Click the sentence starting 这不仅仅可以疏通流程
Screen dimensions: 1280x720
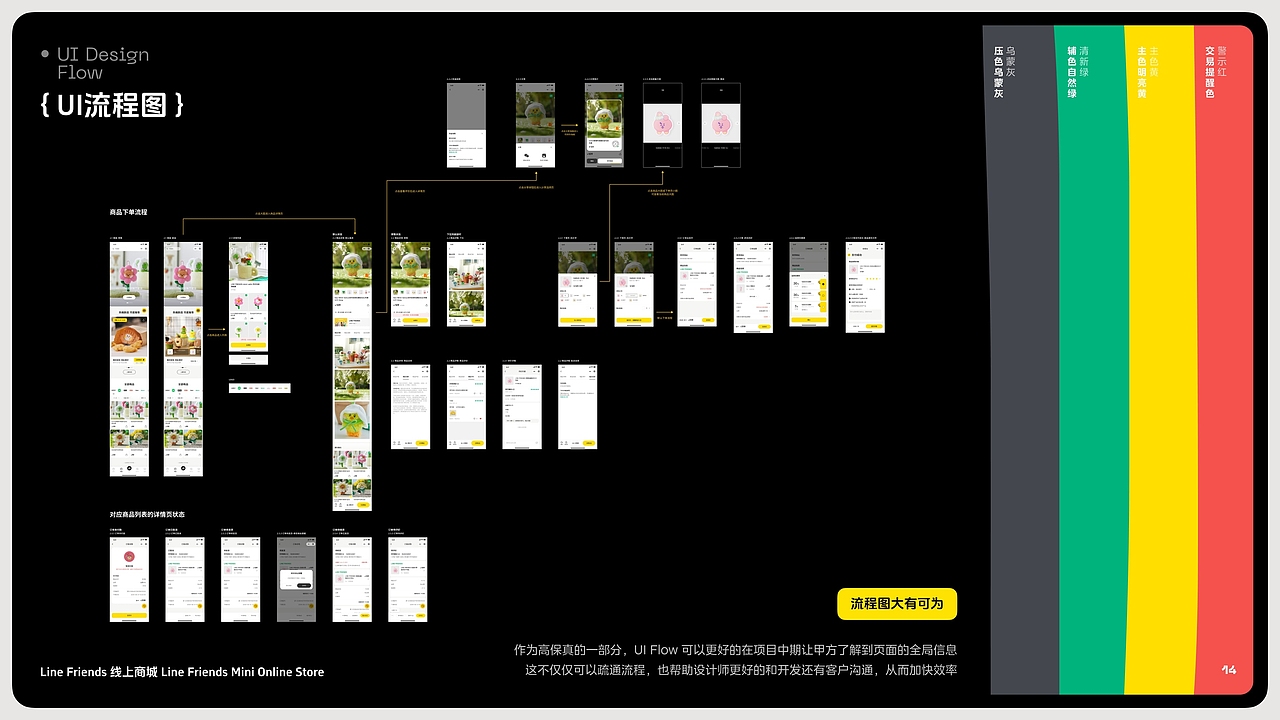741,670
